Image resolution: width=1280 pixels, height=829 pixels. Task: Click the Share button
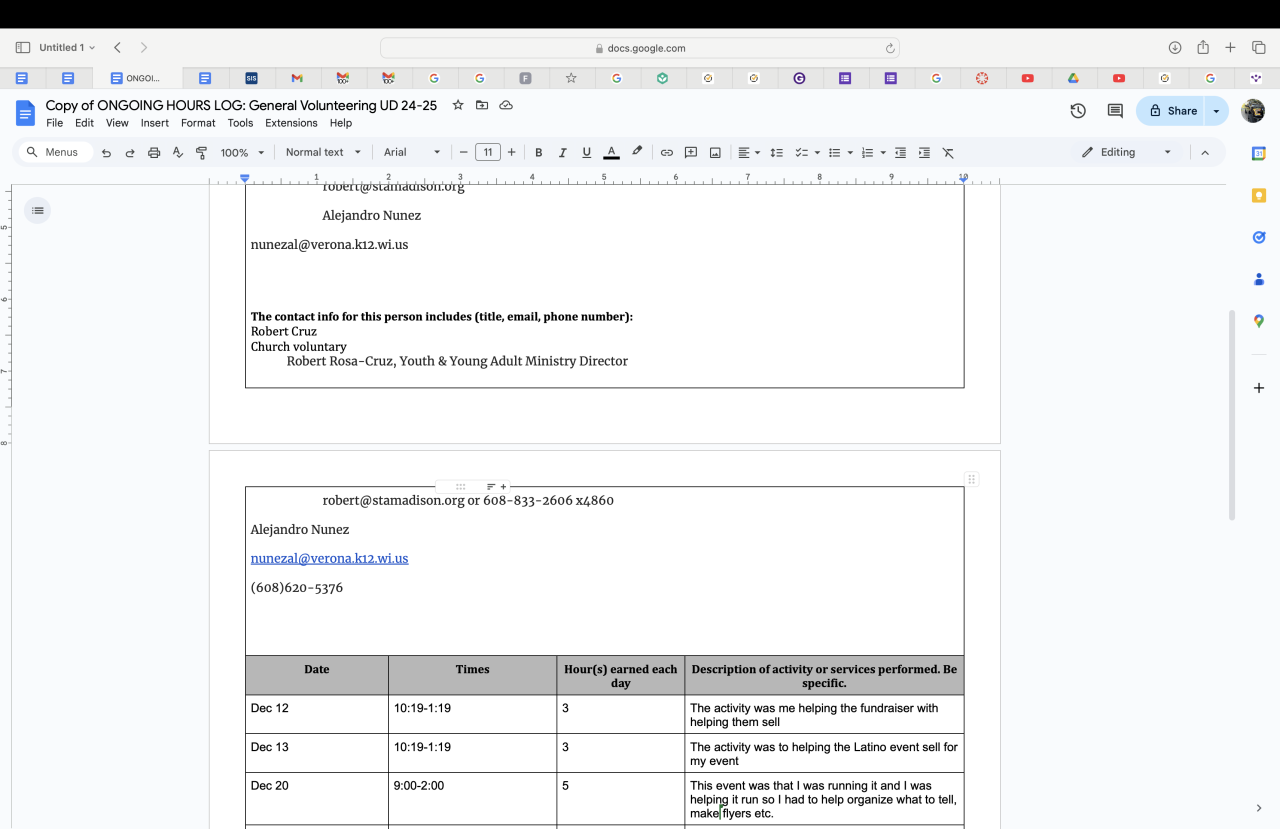(x=1172, y=111)
